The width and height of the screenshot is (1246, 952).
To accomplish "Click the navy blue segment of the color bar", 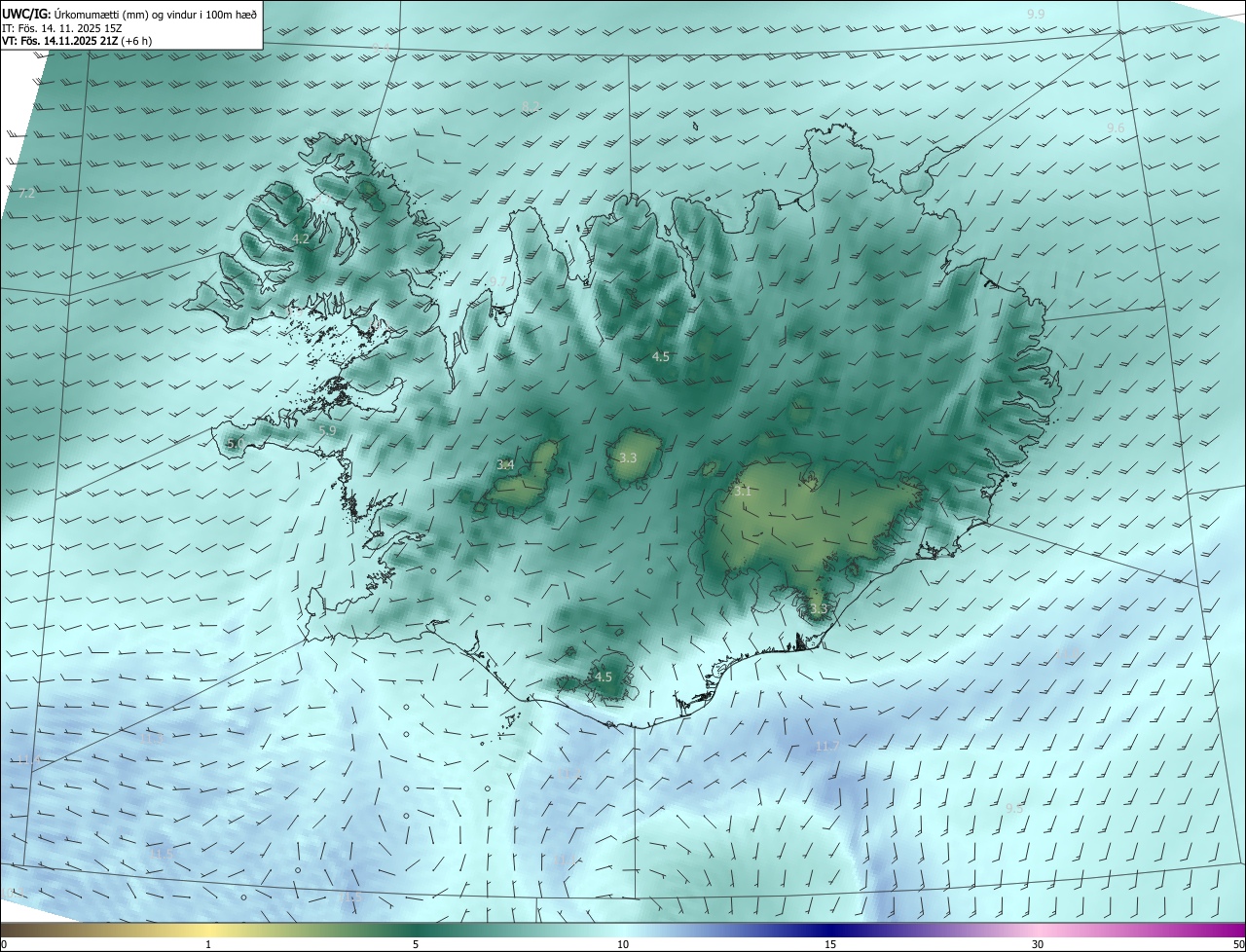I will pyautogui.click(x=830, y=930).
